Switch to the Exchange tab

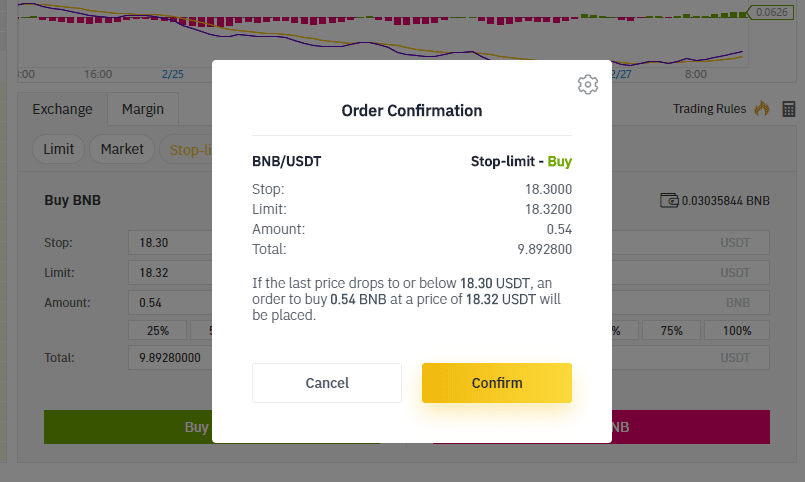(x=62, y=109)
